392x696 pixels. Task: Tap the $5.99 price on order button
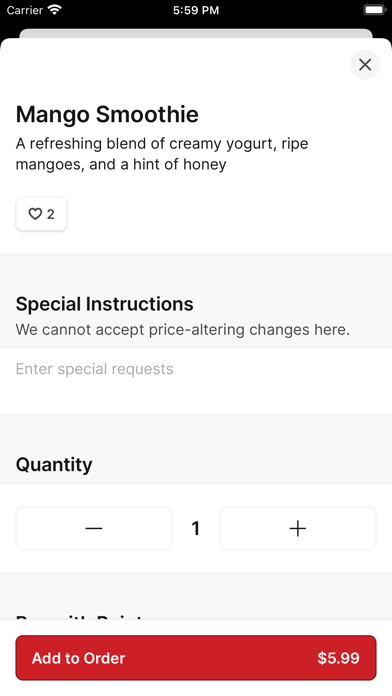338,658
